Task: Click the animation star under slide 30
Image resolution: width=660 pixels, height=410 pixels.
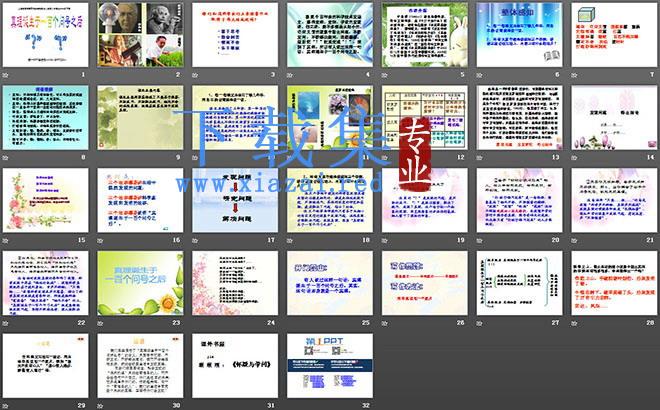Action: [x=100, y=405]
